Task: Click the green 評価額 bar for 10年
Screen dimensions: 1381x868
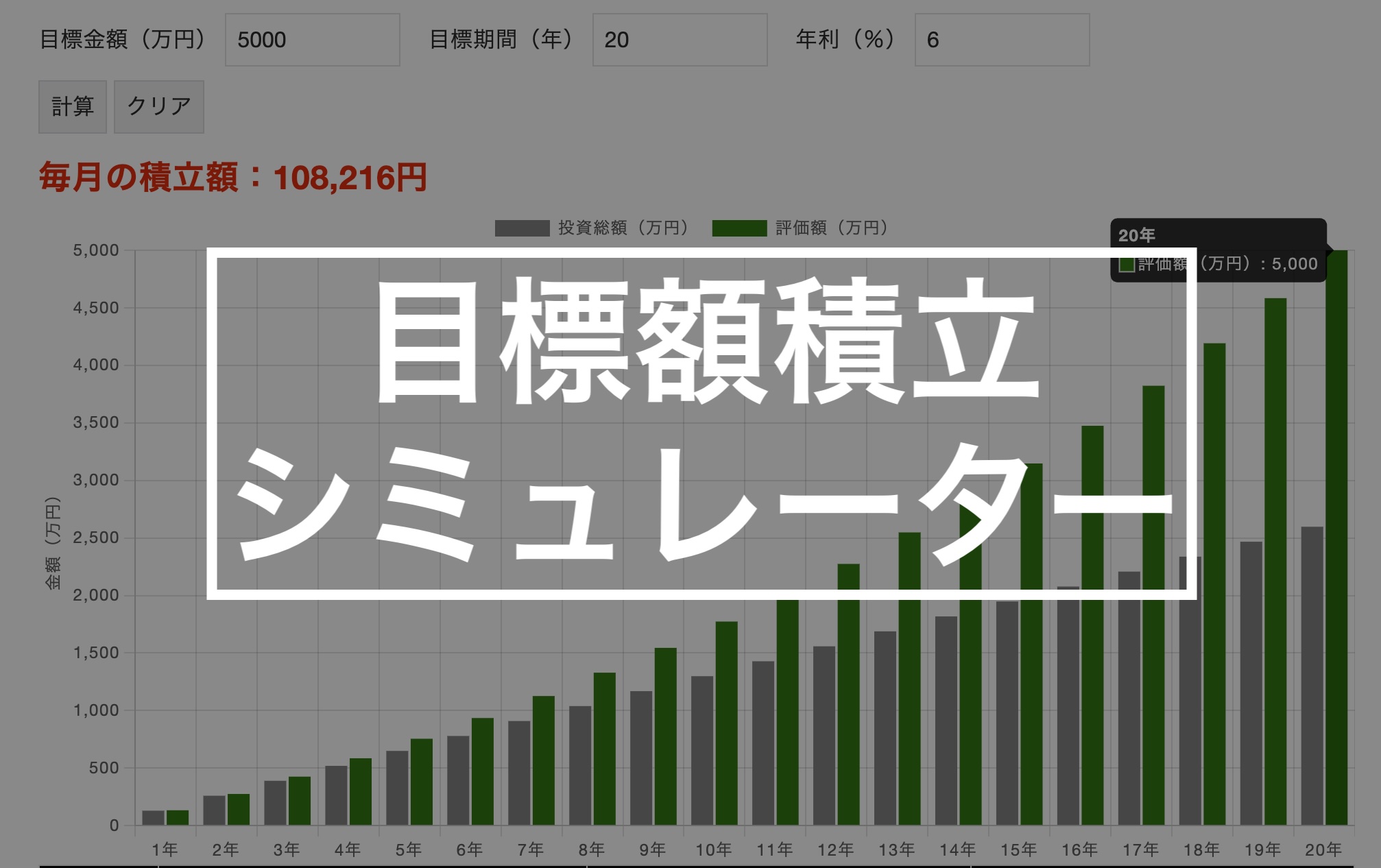Action: [727, 723]
